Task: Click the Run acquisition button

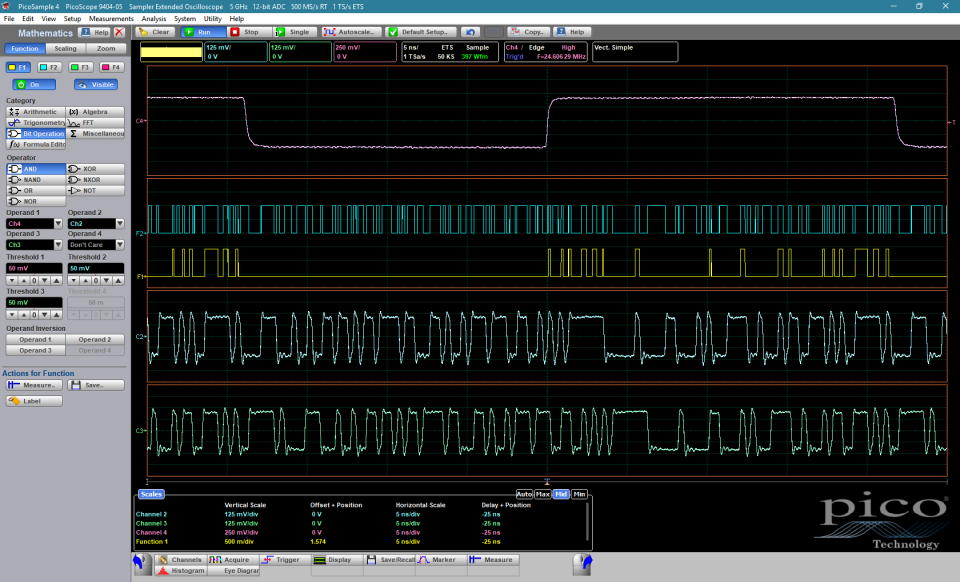Action: pyautogui.click(x=203, y=32)
